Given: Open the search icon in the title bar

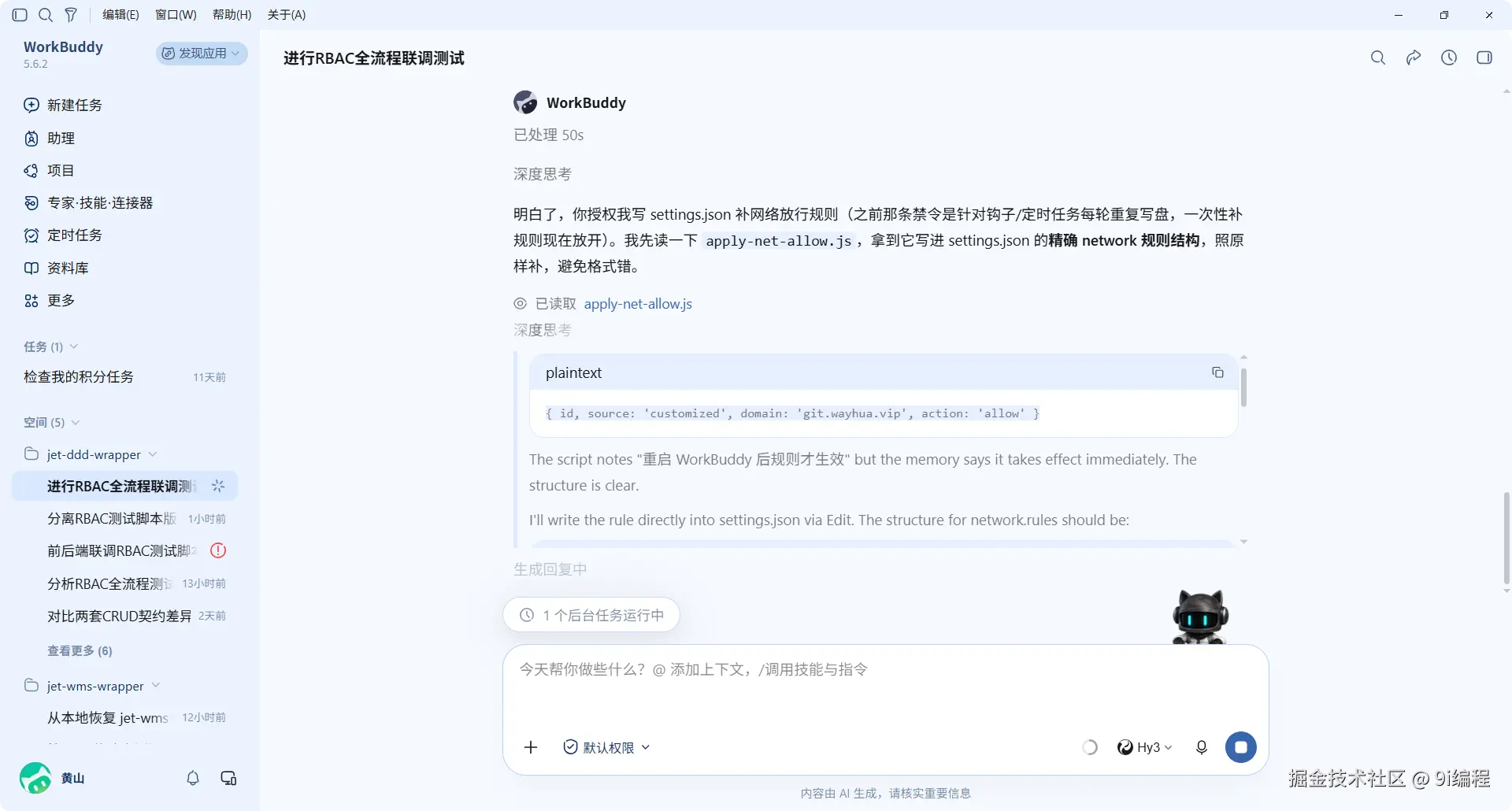Looking at the screenshot, I should point(46,15).
